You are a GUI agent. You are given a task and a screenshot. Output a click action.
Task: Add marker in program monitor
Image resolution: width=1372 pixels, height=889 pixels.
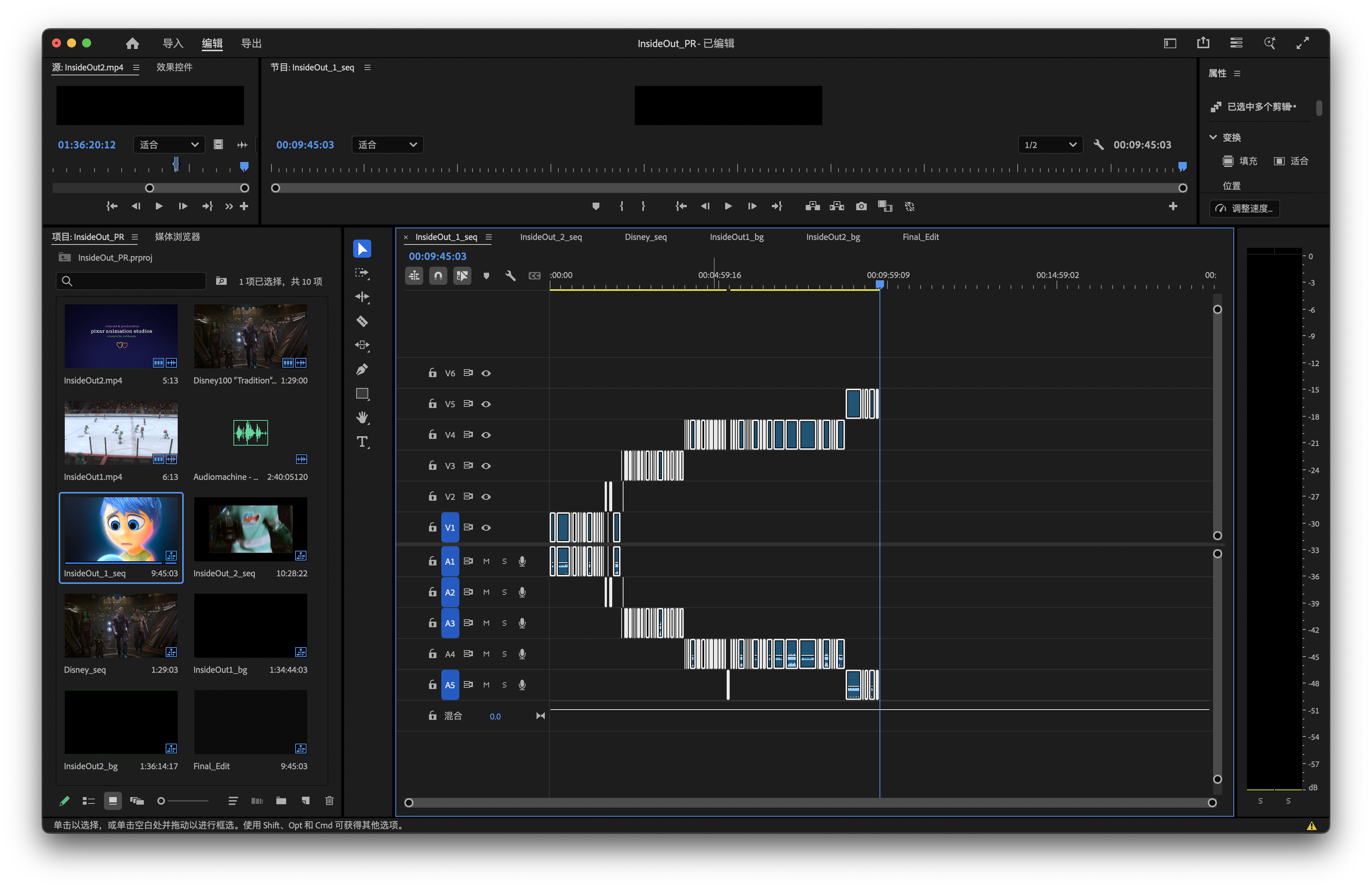coord(596,206)
